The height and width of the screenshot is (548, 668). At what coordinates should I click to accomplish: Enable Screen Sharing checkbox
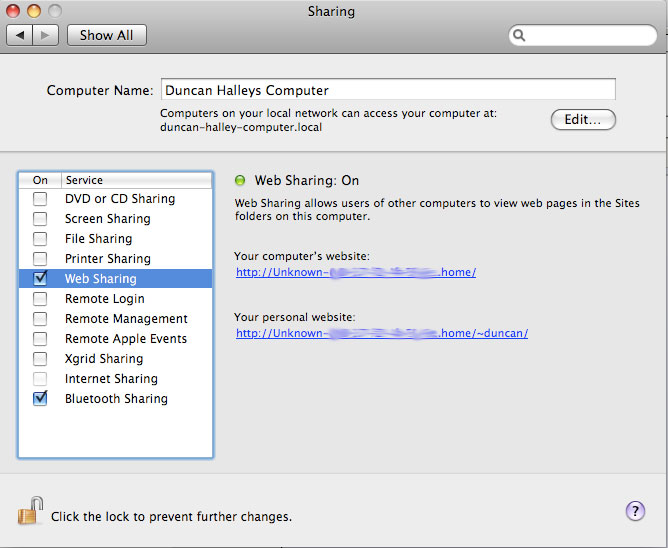40,219
